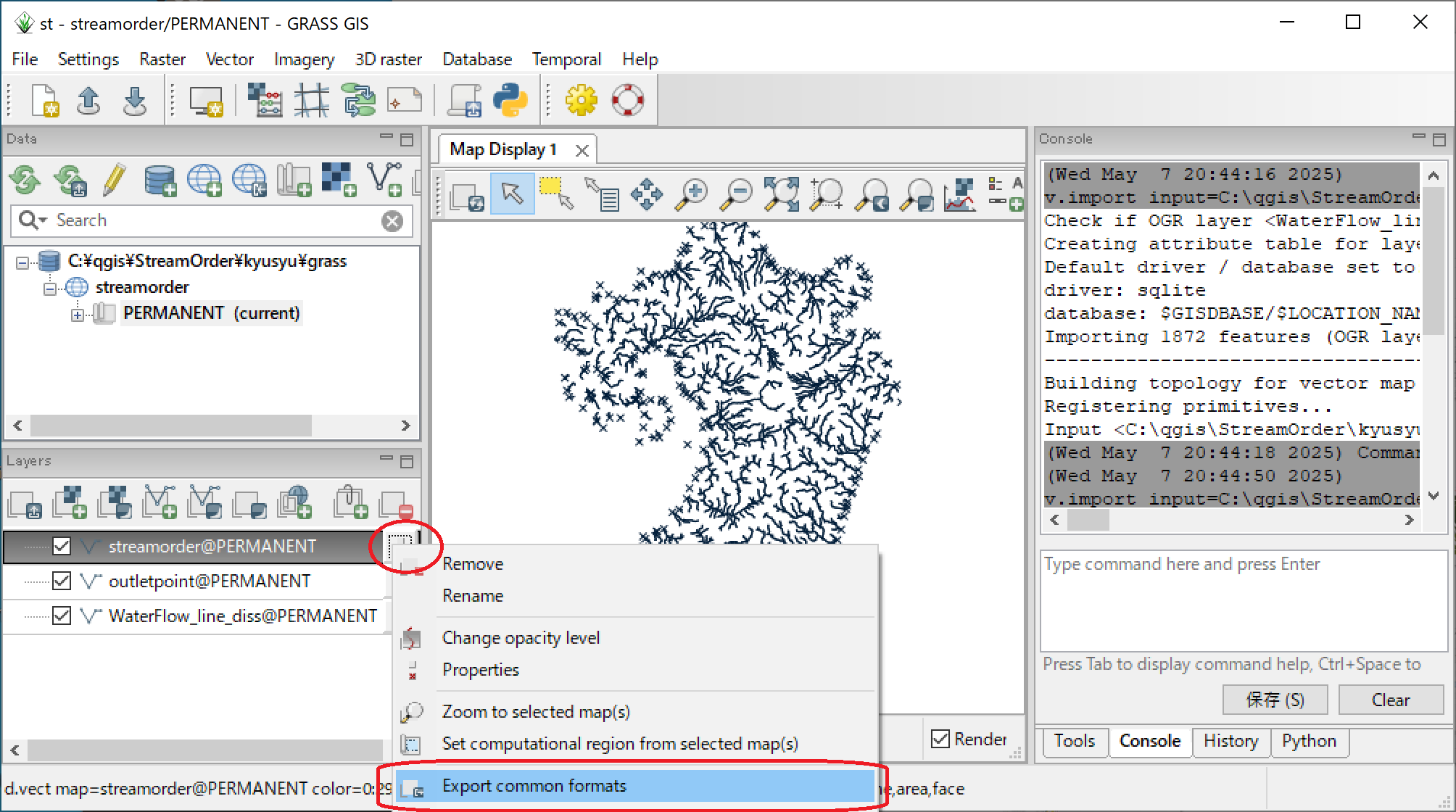Select the pointer tool in map display

point(512,194)
